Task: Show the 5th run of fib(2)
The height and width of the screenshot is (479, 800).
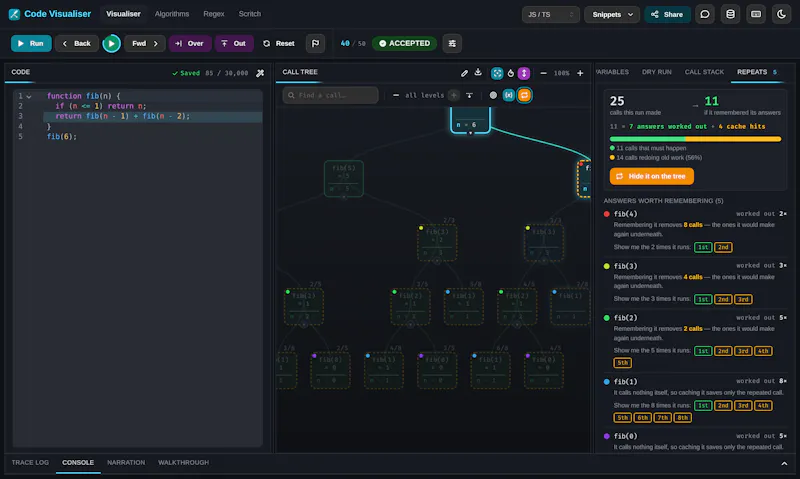Action: (622, 363)
